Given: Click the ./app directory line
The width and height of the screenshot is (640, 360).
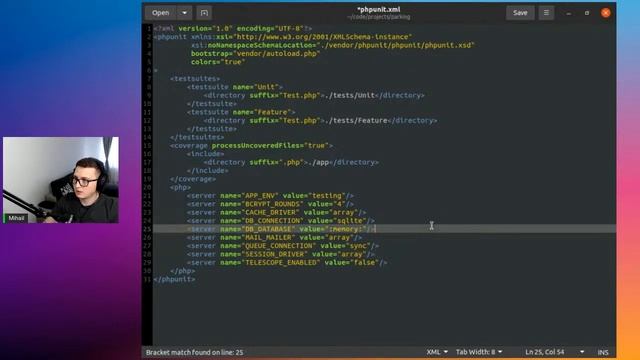Looking at the screenshot, I should coord(291,162).
